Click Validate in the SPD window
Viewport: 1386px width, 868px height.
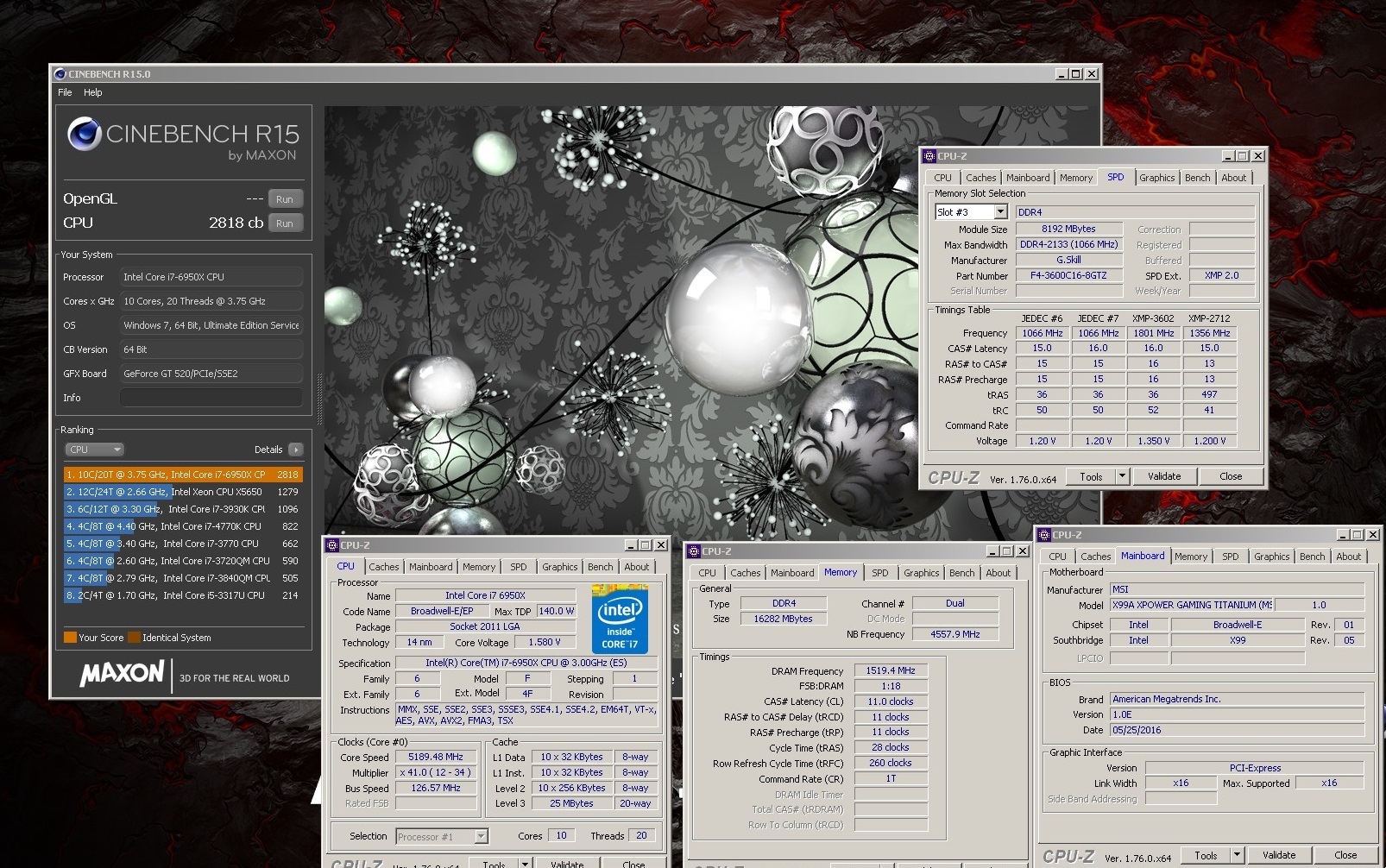point(1164,476)
